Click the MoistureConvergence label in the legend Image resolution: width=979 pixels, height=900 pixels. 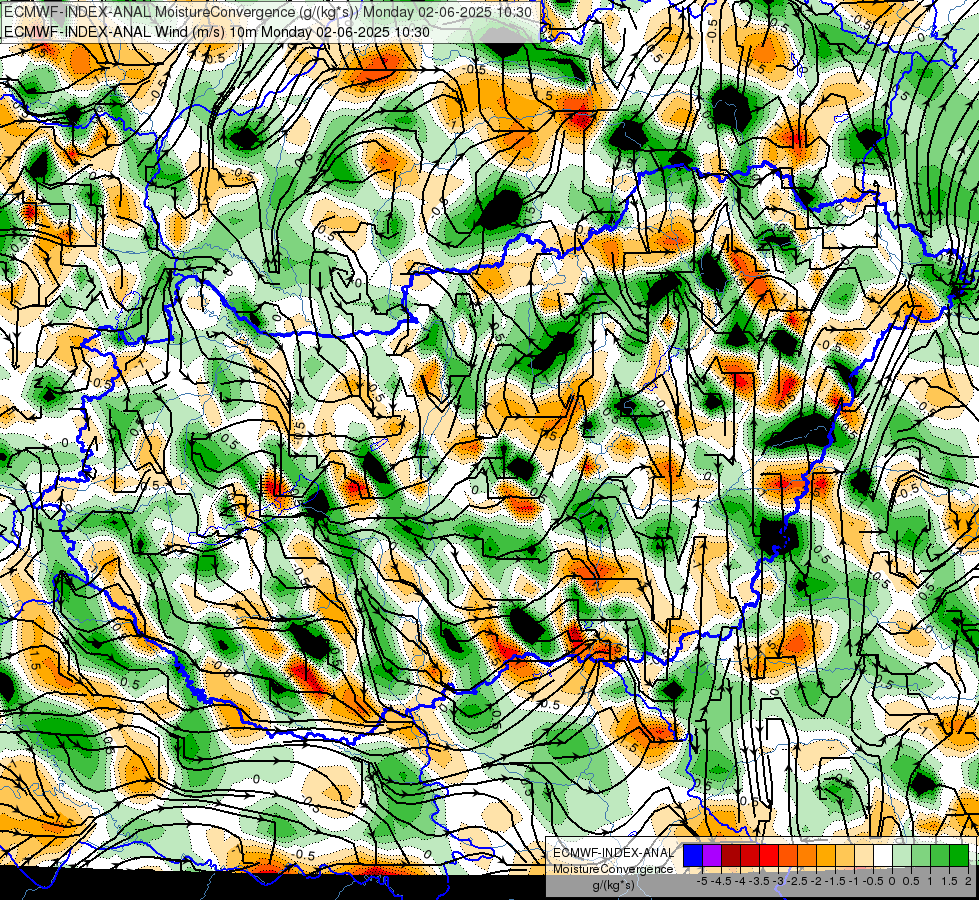(613, 869)
